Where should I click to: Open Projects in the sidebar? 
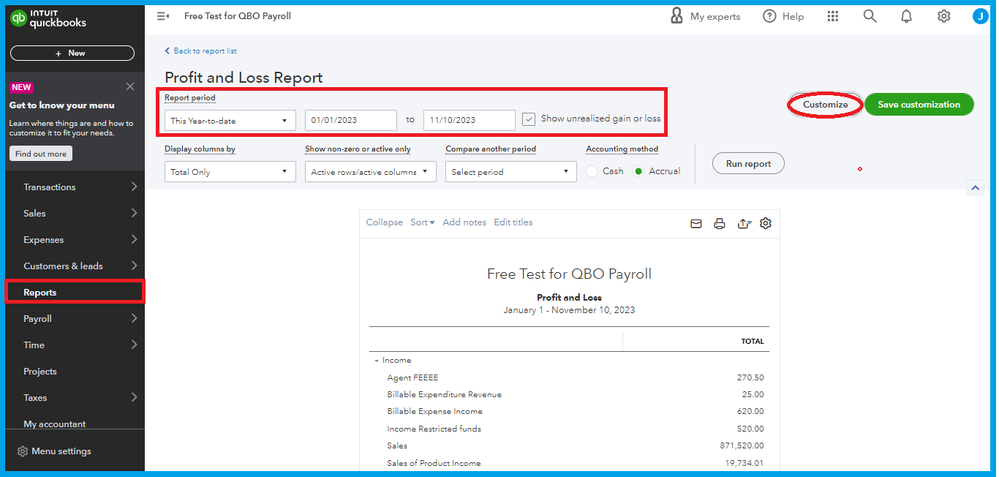click(40, 371)
